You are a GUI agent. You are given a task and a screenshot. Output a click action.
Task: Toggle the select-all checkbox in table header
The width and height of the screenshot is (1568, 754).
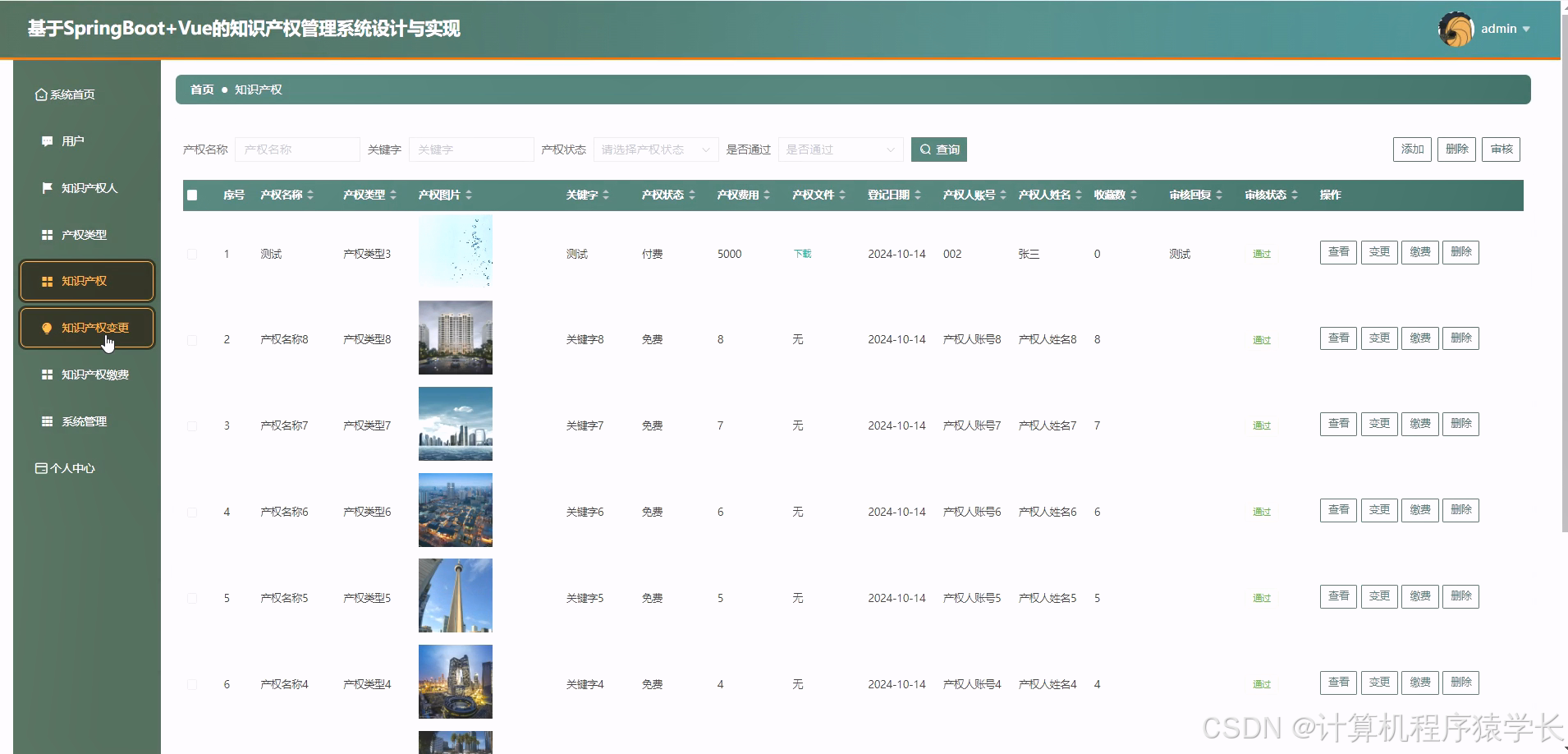192,195
